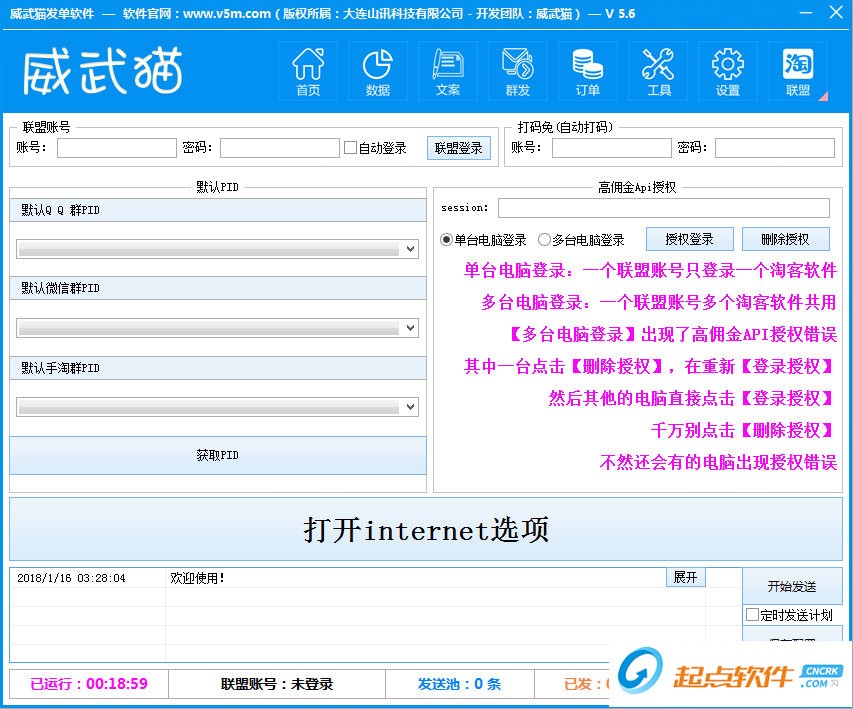
Task: Click the 数据 data icon
Action: tap(377, 70)
